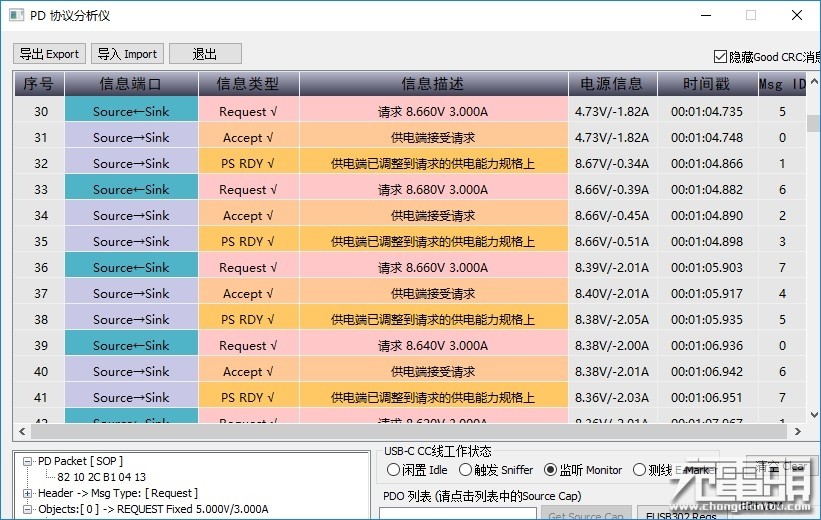Image resolution: width=821 pixels, height=520 pixels.
Task: Click the PD analyzer app icon in title bar
Action: click(16, 15)
